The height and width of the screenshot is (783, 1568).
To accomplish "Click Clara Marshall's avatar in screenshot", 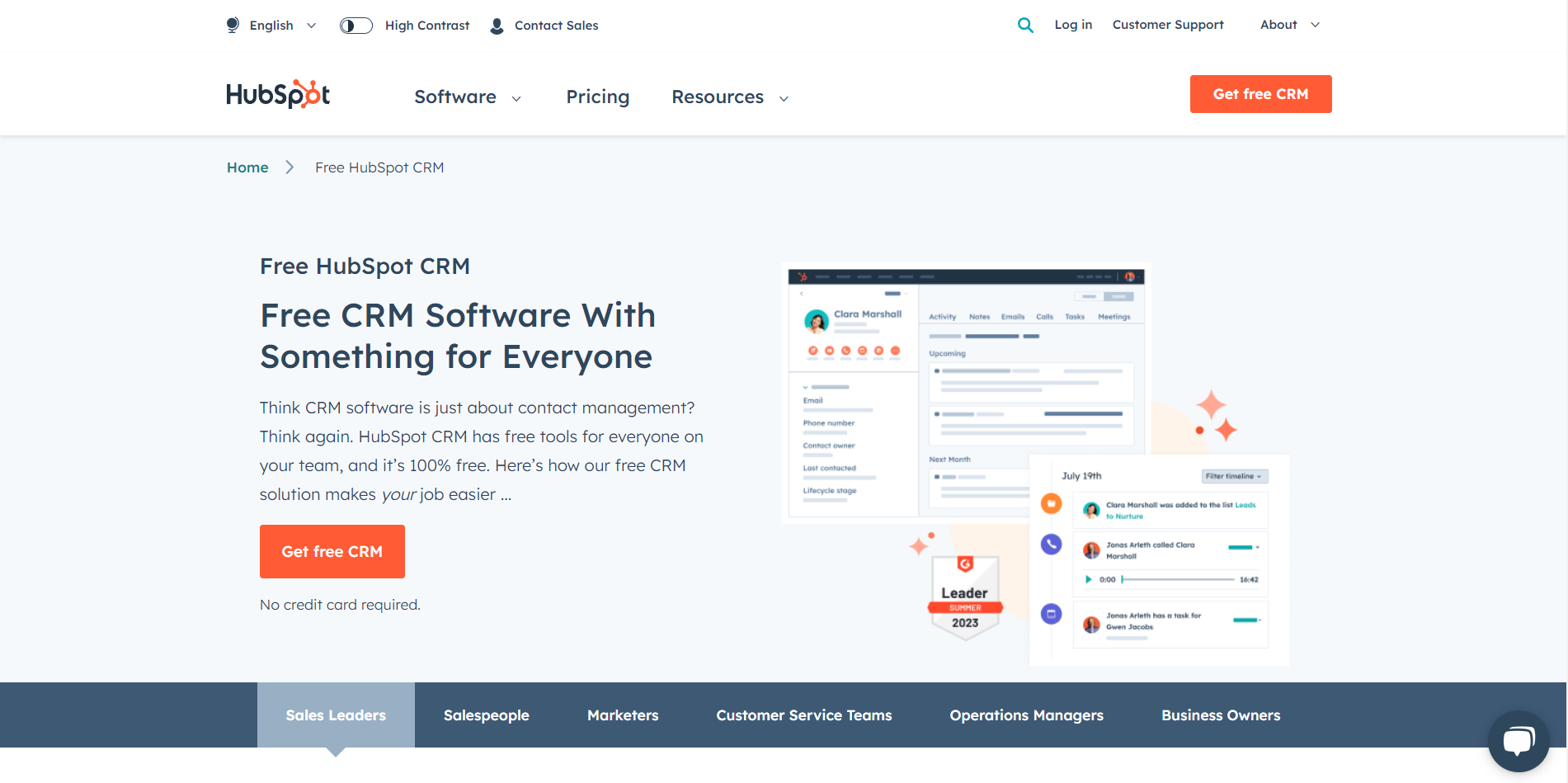I will tap(816, 321).
